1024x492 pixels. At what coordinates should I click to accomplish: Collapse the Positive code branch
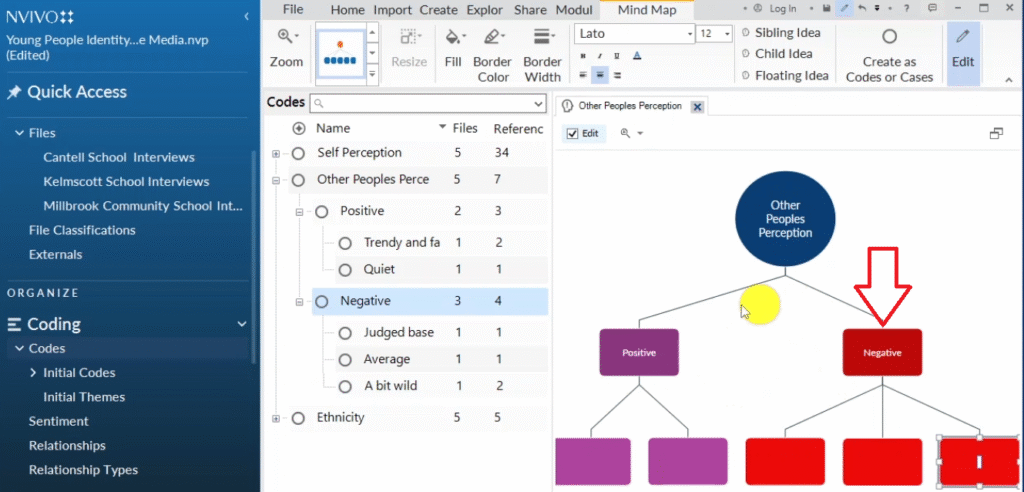(x=299, y=212)
